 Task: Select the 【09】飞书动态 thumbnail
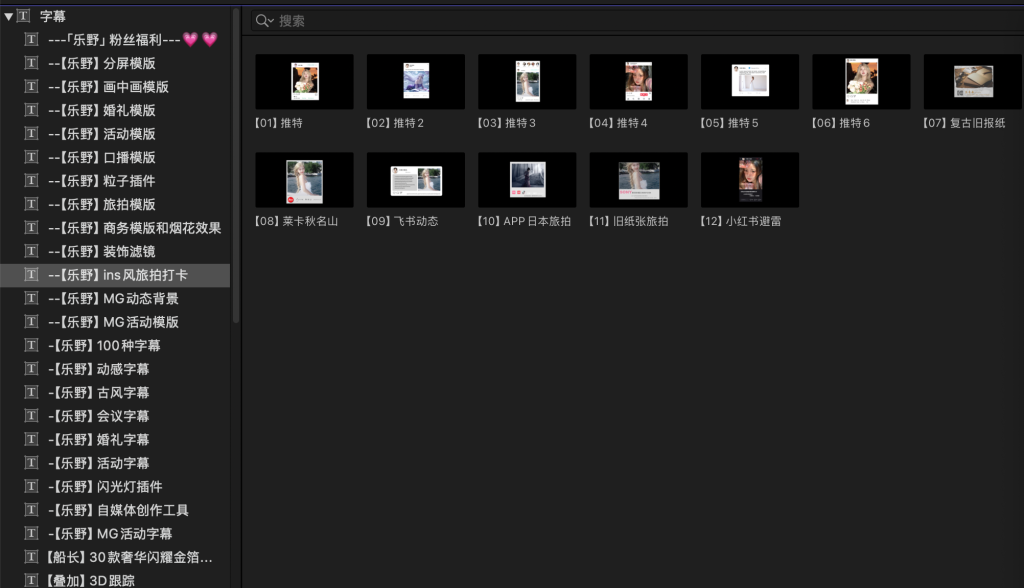pos(416,180)
